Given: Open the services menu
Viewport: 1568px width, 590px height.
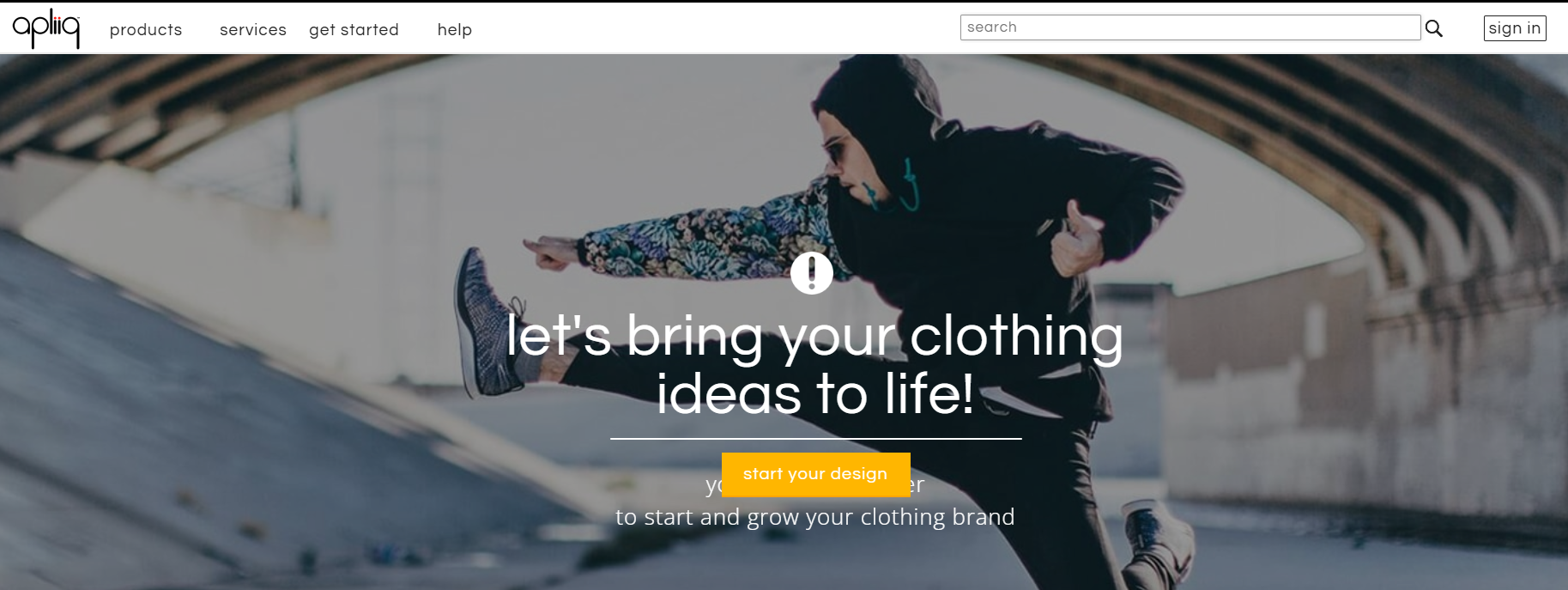Looking at the screenshot, I should coord(253,30).
